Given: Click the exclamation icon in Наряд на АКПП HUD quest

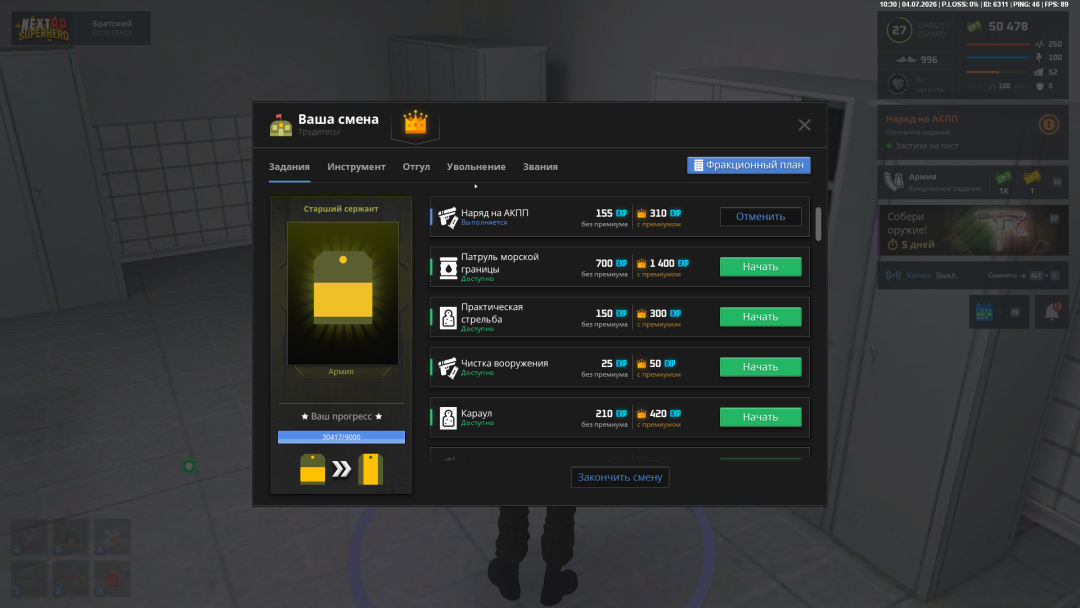Looking at the screenshot, I should (1048, 125).
